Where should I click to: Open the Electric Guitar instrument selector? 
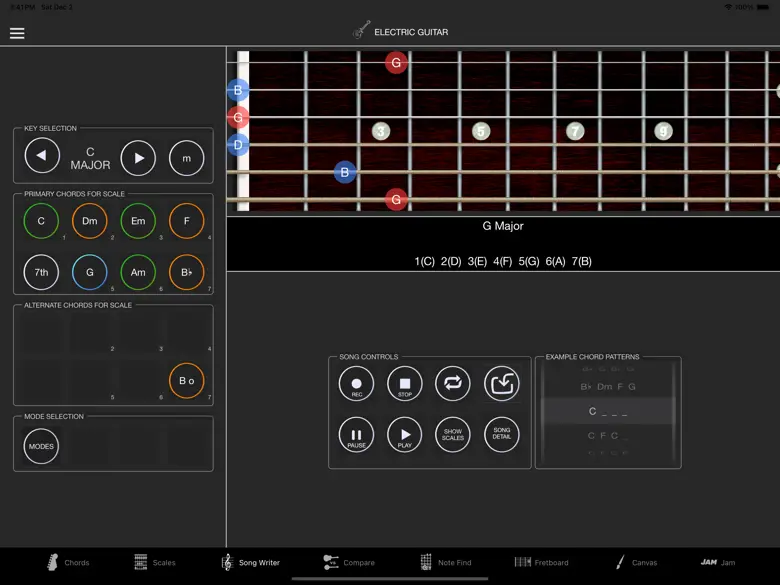click(x=400, y=32)
